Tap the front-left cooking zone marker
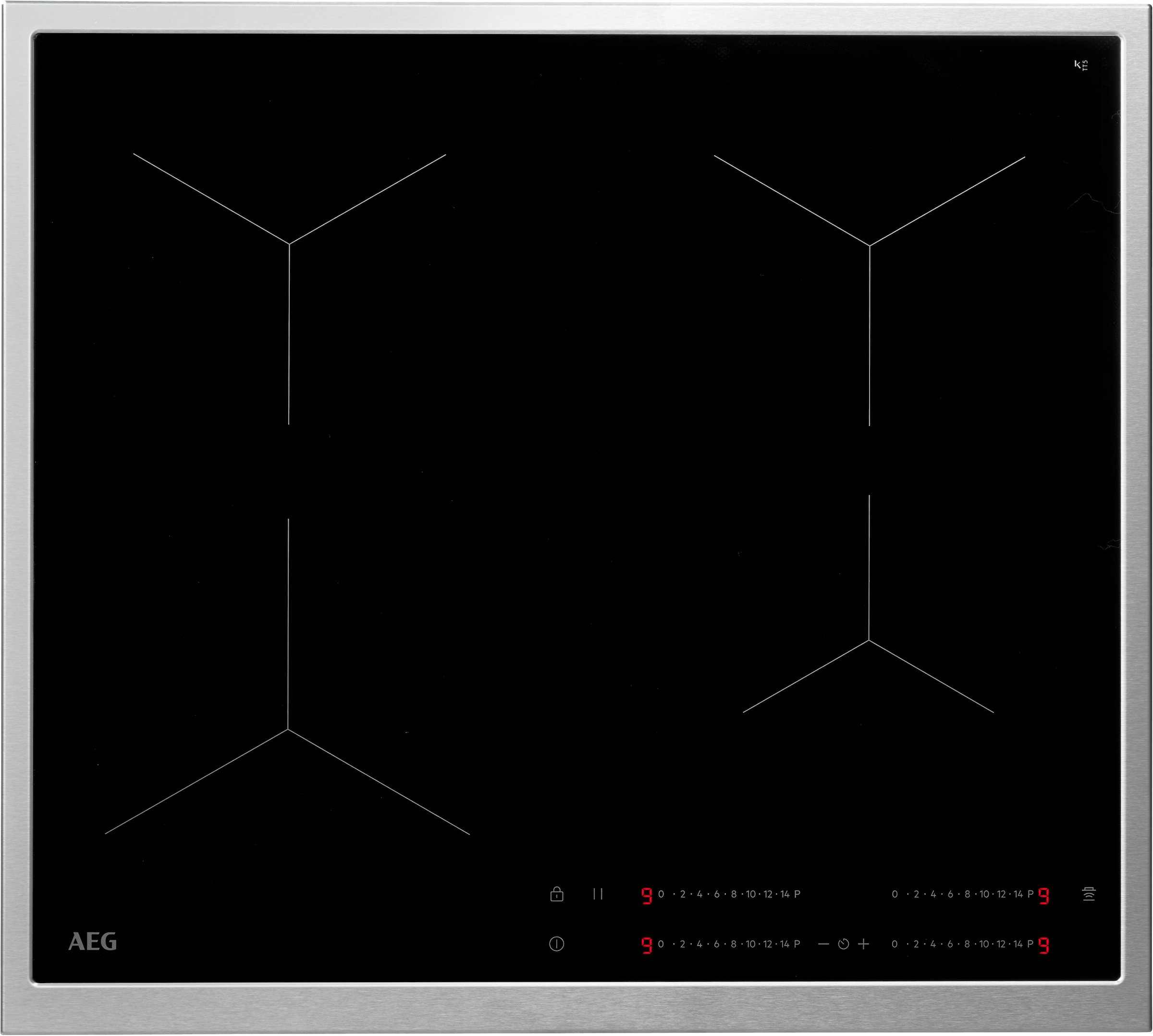The width and height of the screenshot is (1153, 1036). [x=288, y=729]
